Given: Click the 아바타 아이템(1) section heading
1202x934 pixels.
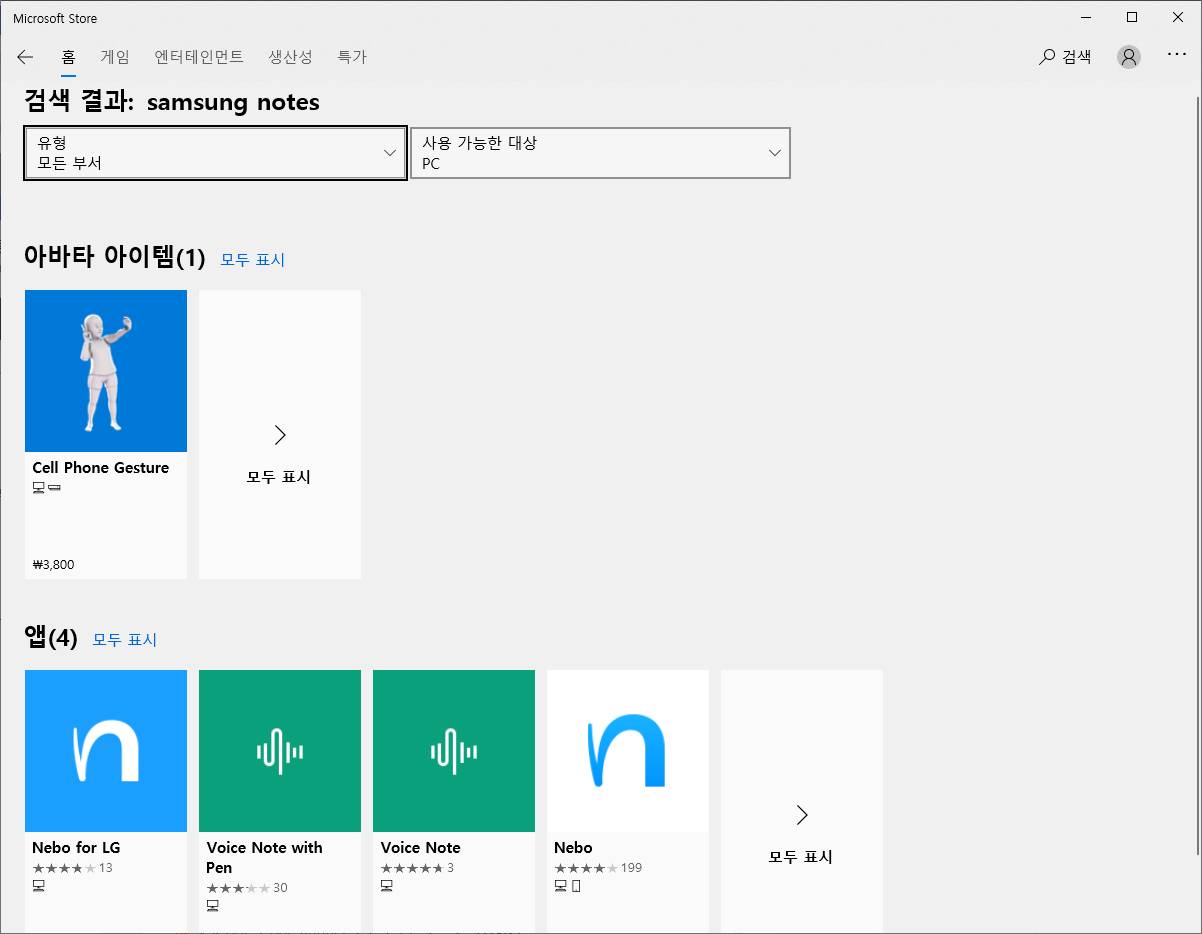Looking at the screenshot, I should click(x=115, y=258).
